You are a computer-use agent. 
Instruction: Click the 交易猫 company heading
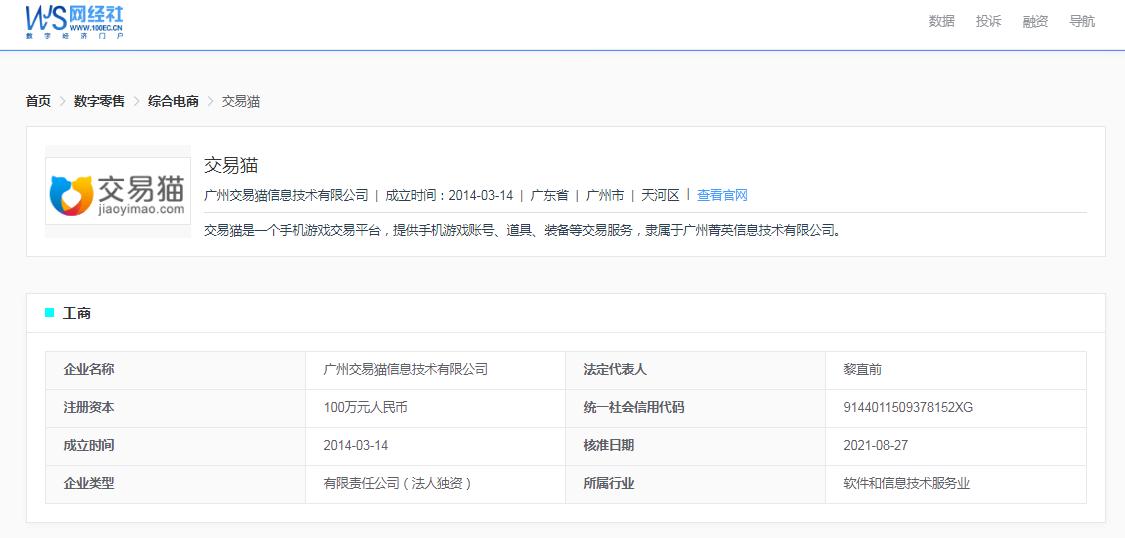point(230,166)
